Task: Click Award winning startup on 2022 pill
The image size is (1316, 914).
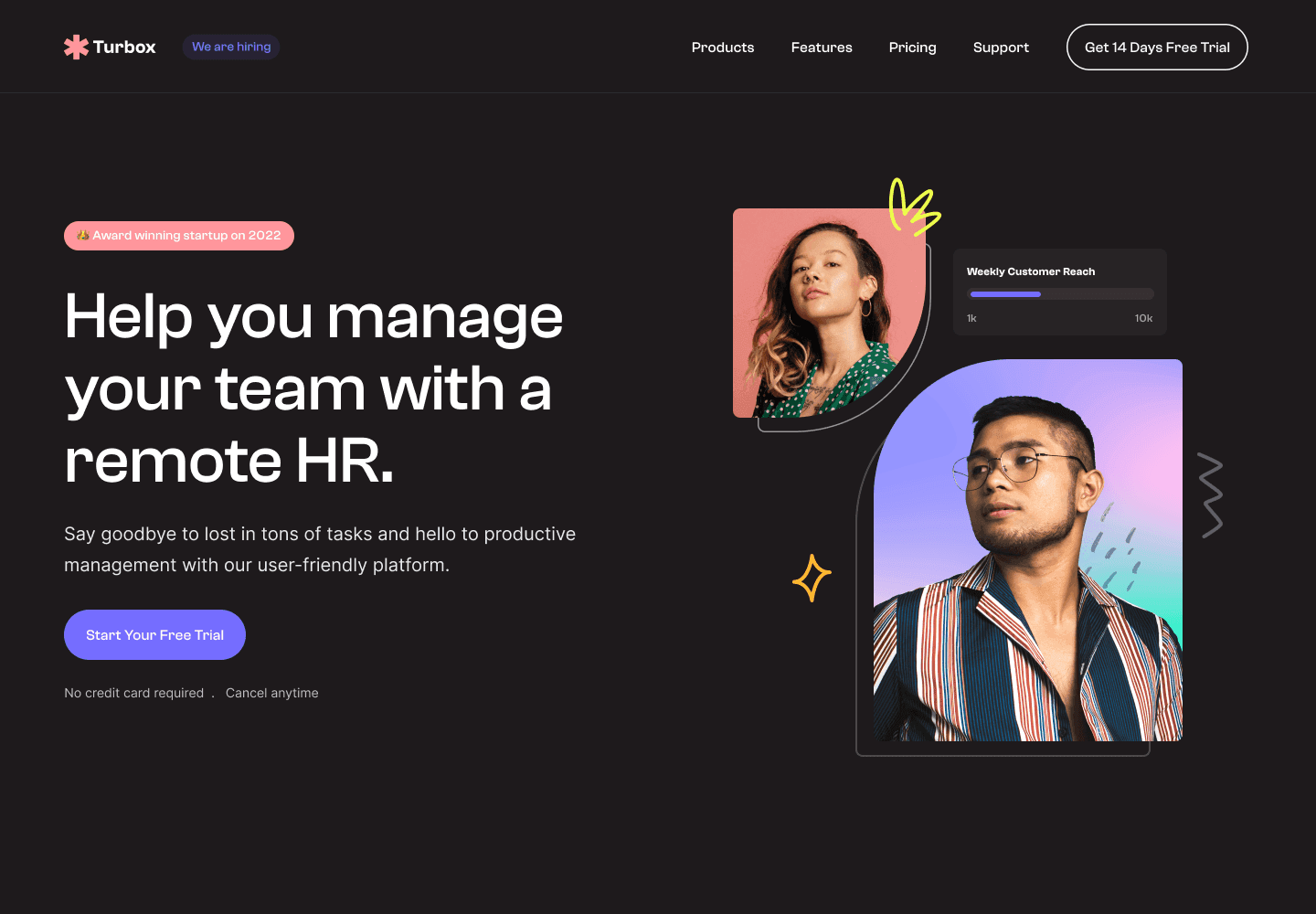Action: (x=179, y=236)
